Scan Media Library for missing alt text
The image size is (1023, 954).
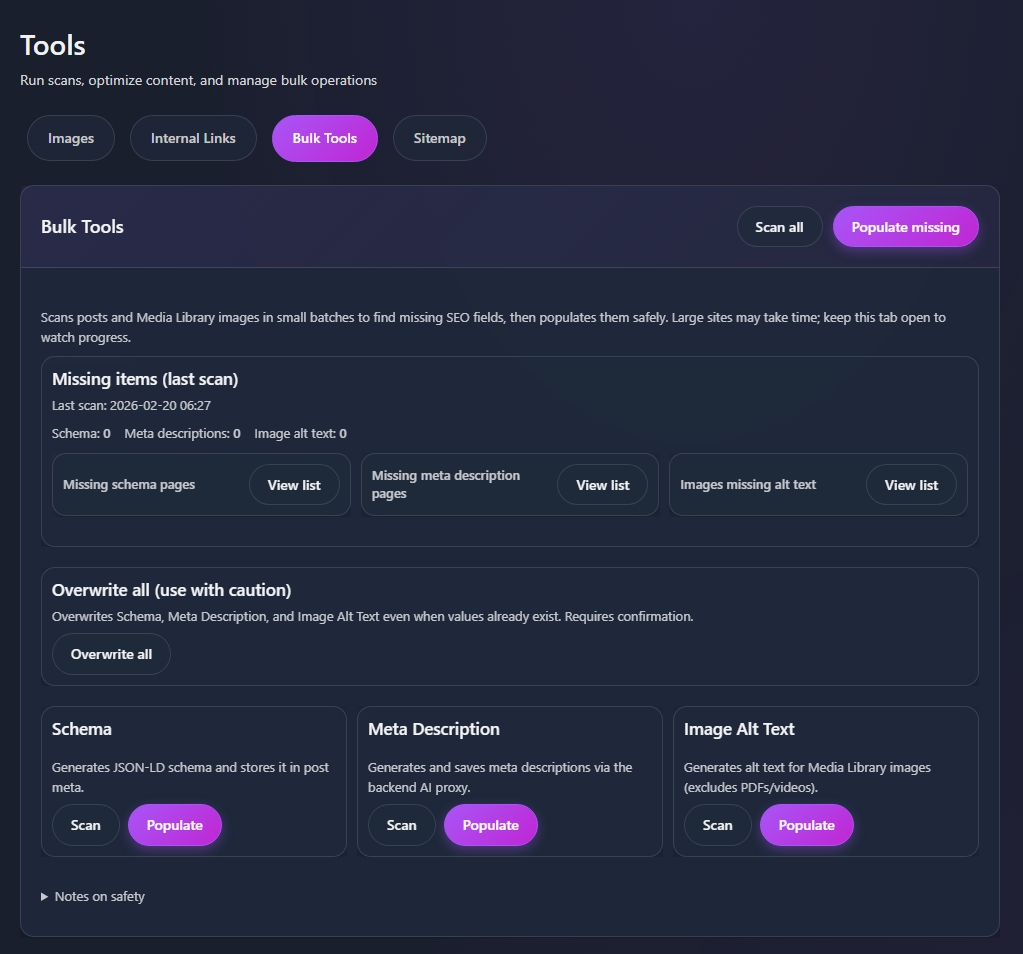[x=717, y=824]
